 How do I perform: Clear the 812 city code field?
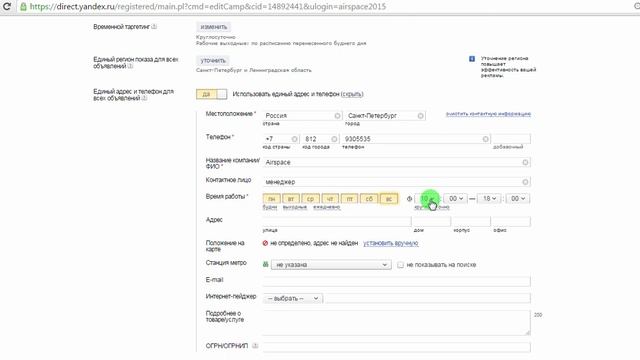pos(334,139)
